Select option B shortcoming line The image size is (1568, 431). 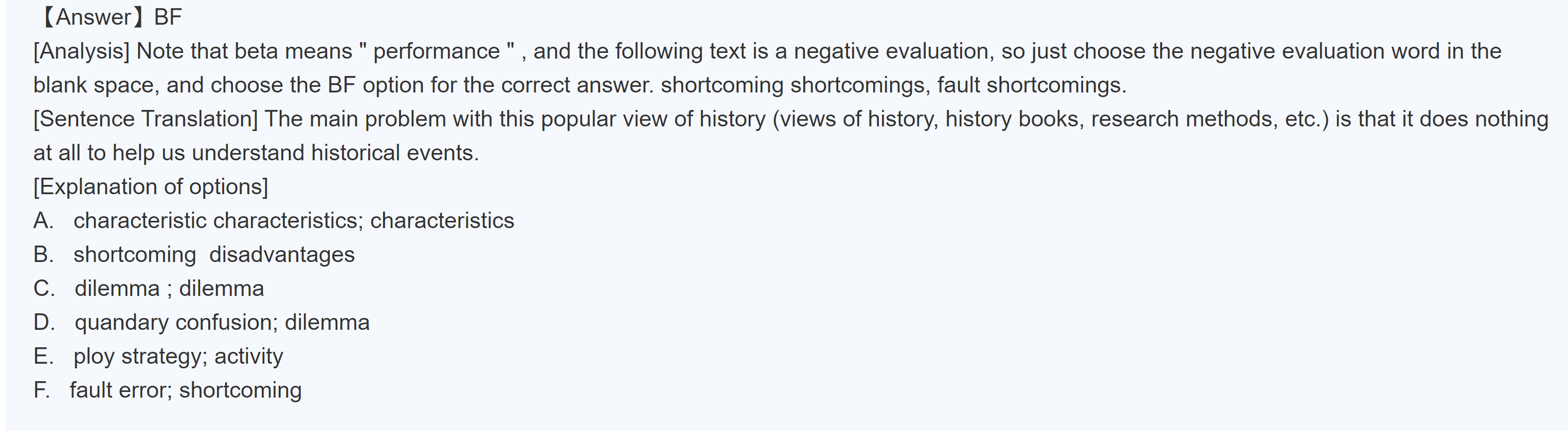(193, 255)
